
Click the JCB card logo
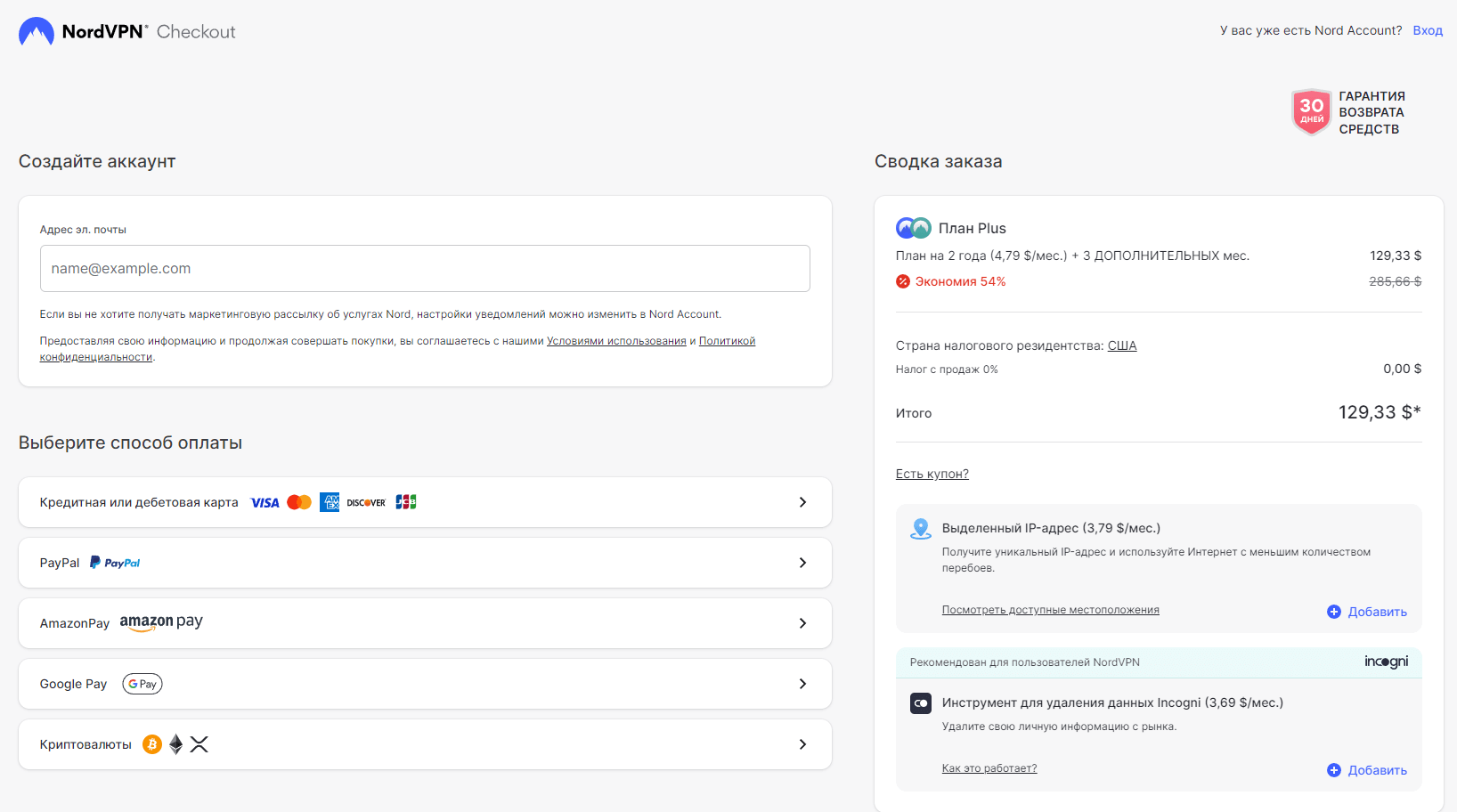[x=406, y=502]
